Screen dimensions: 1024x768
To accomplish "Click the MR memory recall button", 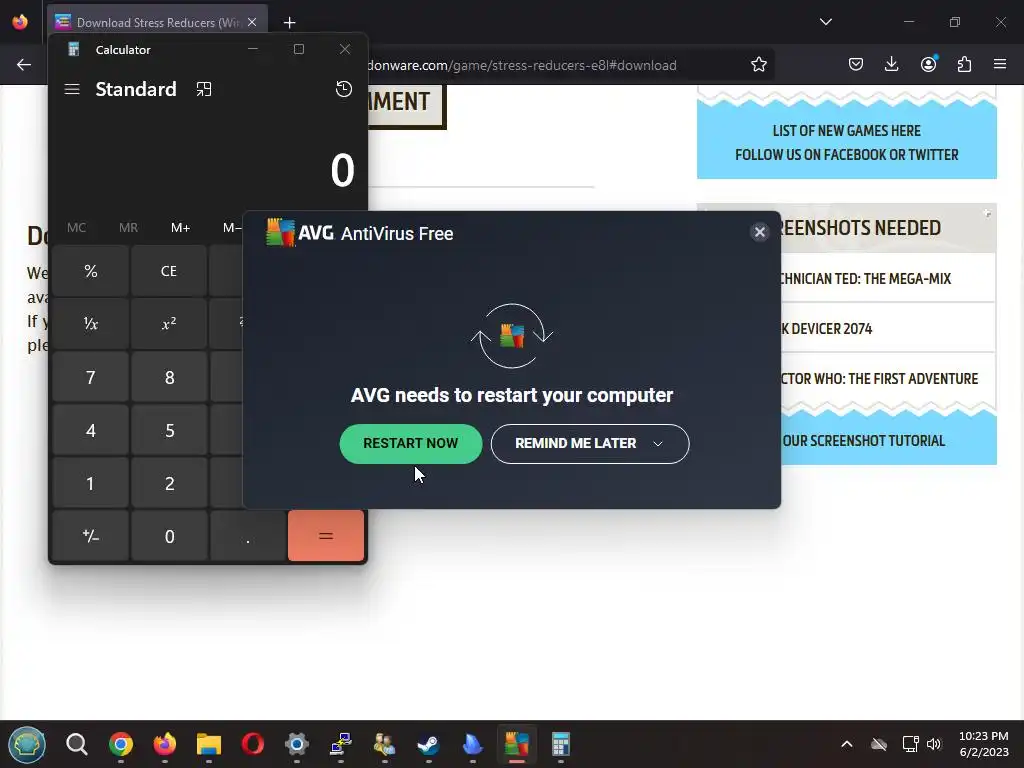I will click(129, 228).
